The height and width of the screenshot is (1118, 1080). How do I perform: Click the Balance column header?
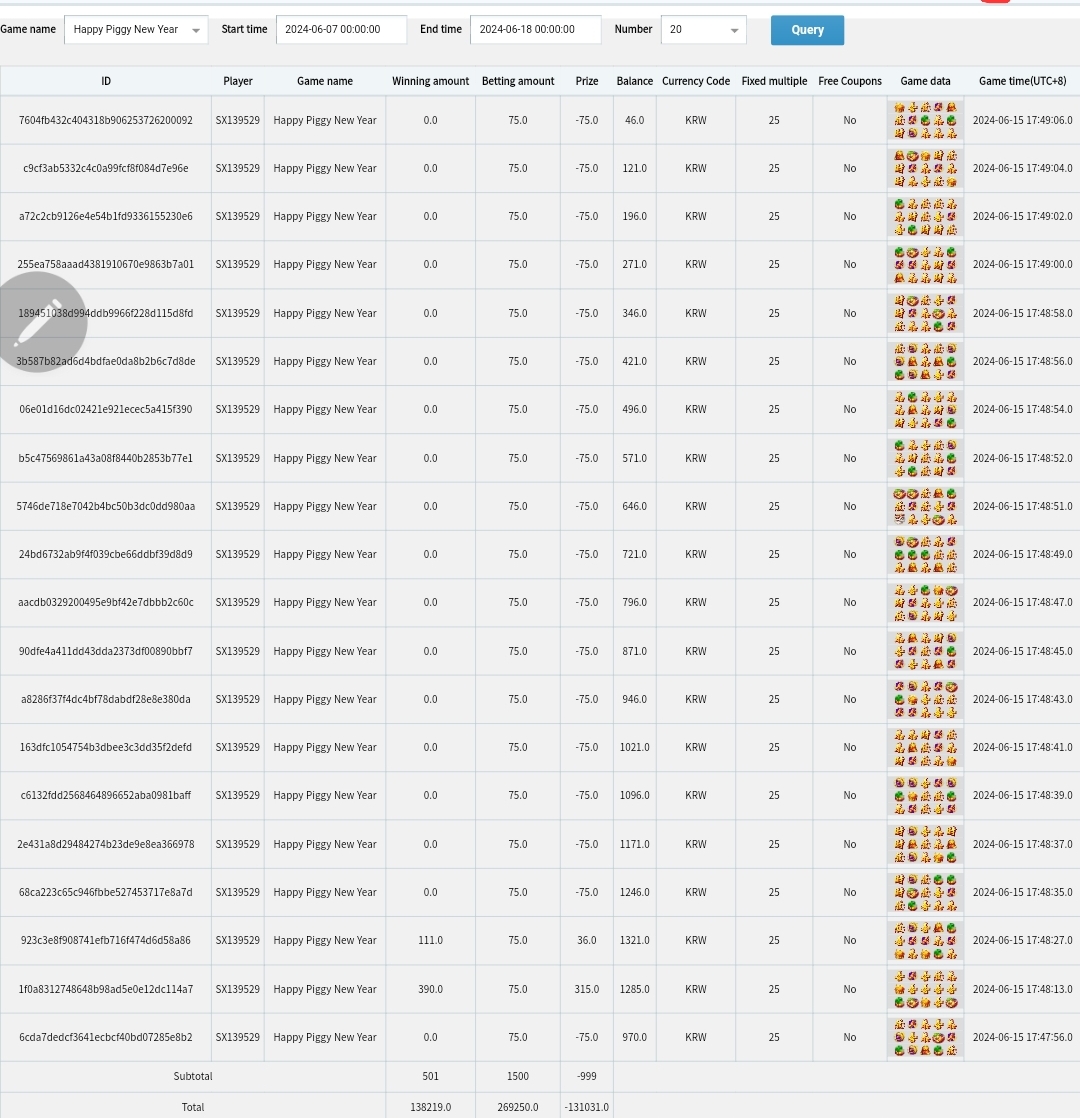pyautogui.click(x=634, y=81)
